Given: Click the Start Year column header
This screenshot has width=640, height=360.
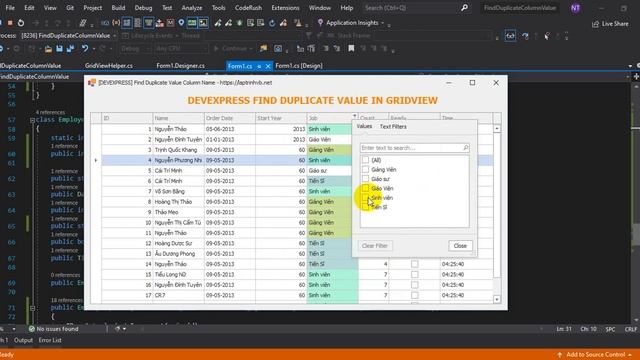Looking at the screenshot, I should point(281,118).
